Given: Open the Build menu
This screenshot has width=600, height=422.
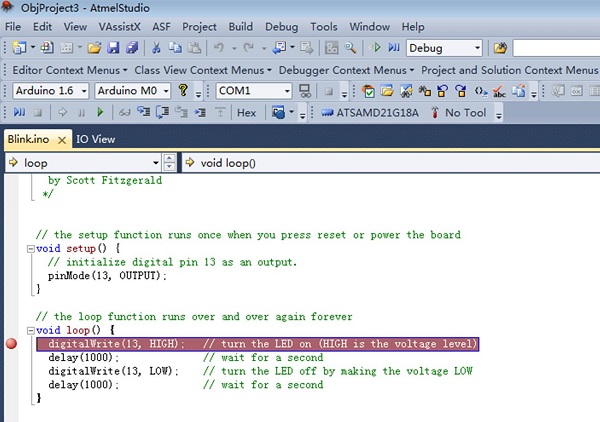Looking at the screenshot, I should click(241, 27).
